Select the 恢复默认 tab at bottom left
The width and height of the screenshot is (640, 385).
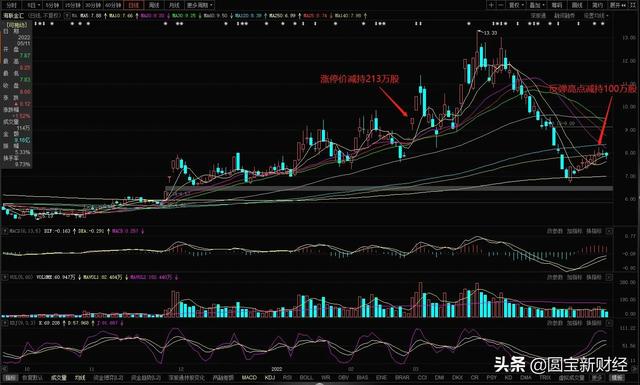click(32, 378)
